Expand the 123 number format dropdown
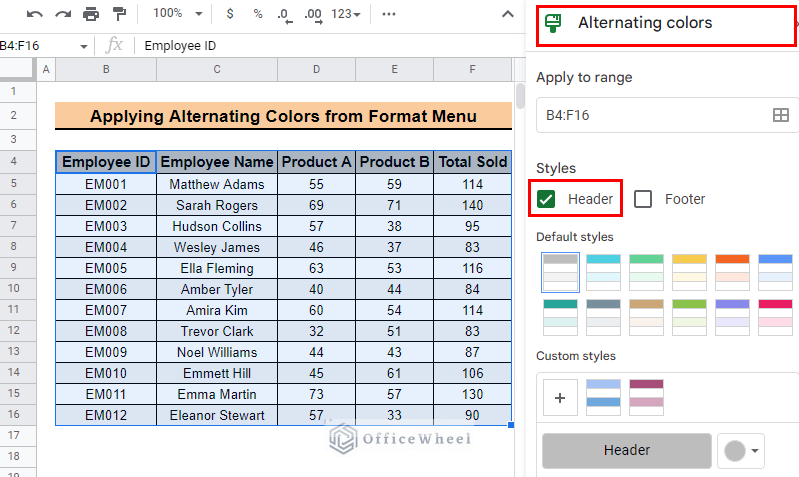The width and height of the screenshot is (799, 477). point(345,14)
